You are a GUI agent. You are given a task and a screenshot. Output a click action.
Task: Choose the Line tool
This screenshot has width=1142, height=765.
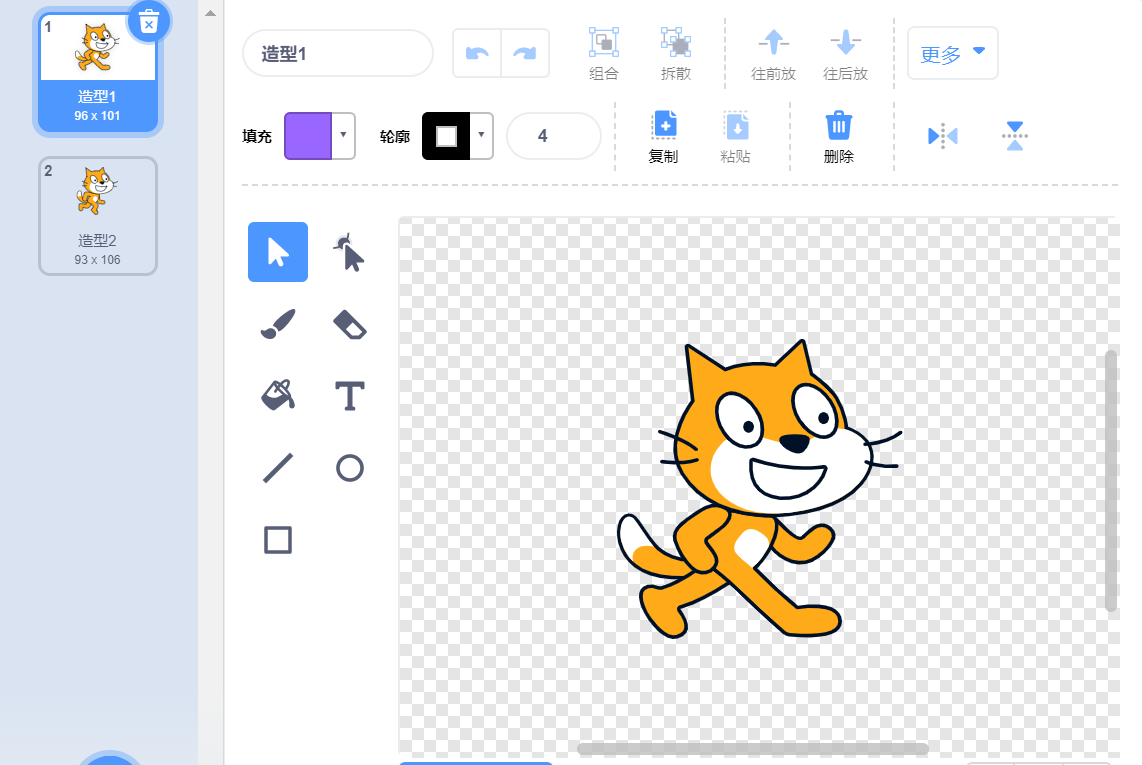coord(277,468)
